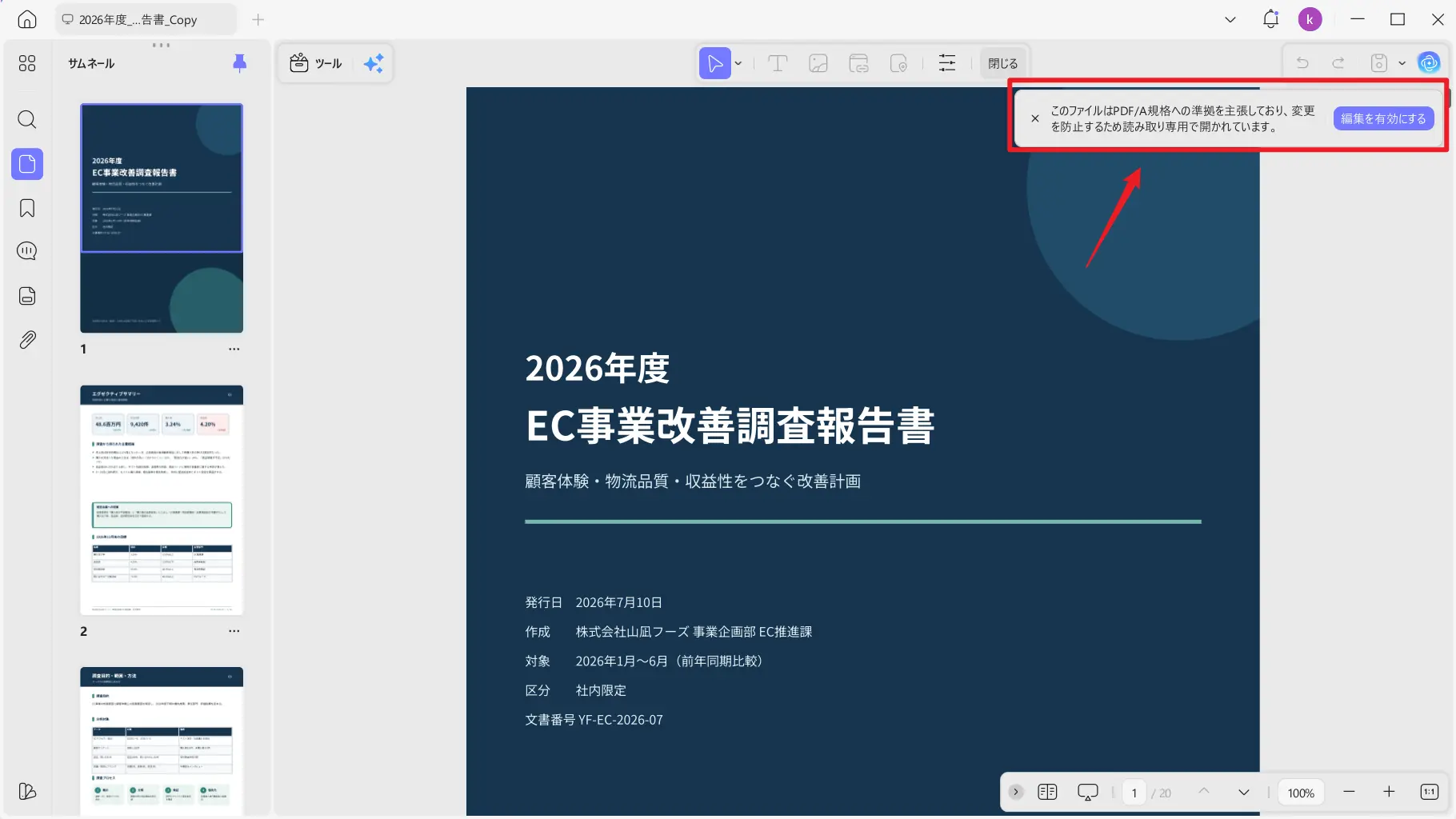The height and width of the screenshot is (819, 1456).
Task: Open the notifications bell
Action: [1270, 19]
